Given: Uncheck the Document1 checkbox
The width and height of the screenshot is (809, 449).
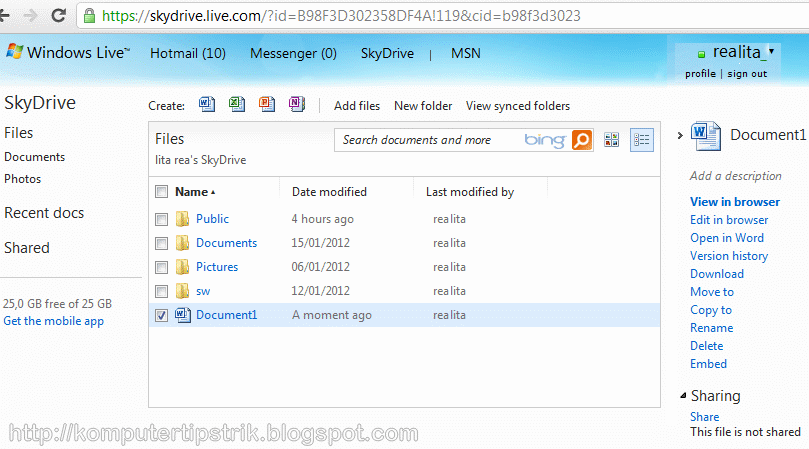Looking at the screenshot, I should click(x=161, y=315).
